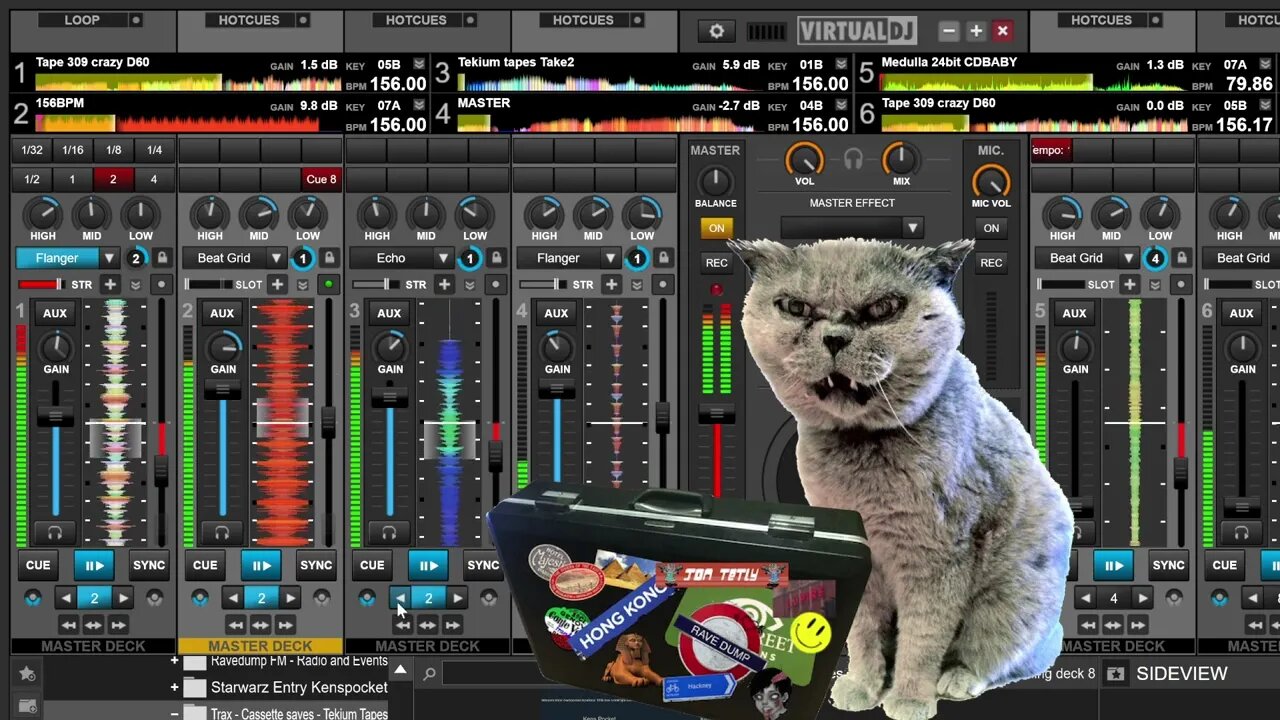Screen dimensions: 1280x720
Task: Add effect slot with deck 3 plus icon
Action: click(x=444, y=284)
